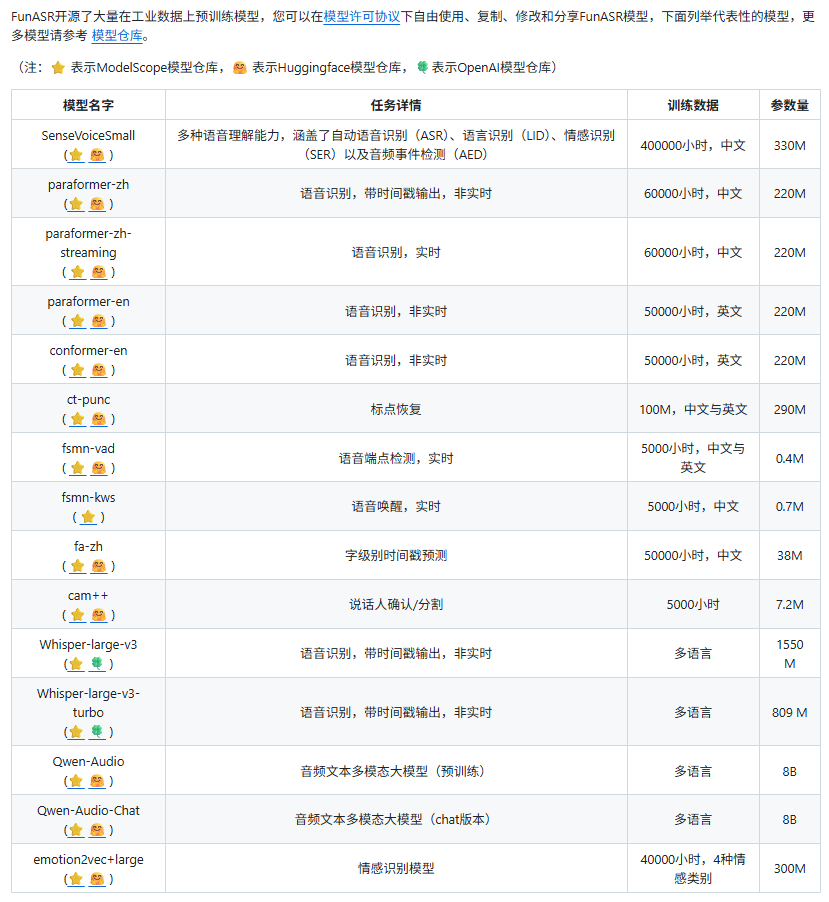Open Huggingface icon link for conformer-en
The height and width of the screenshot is (902, 829).
99,370
